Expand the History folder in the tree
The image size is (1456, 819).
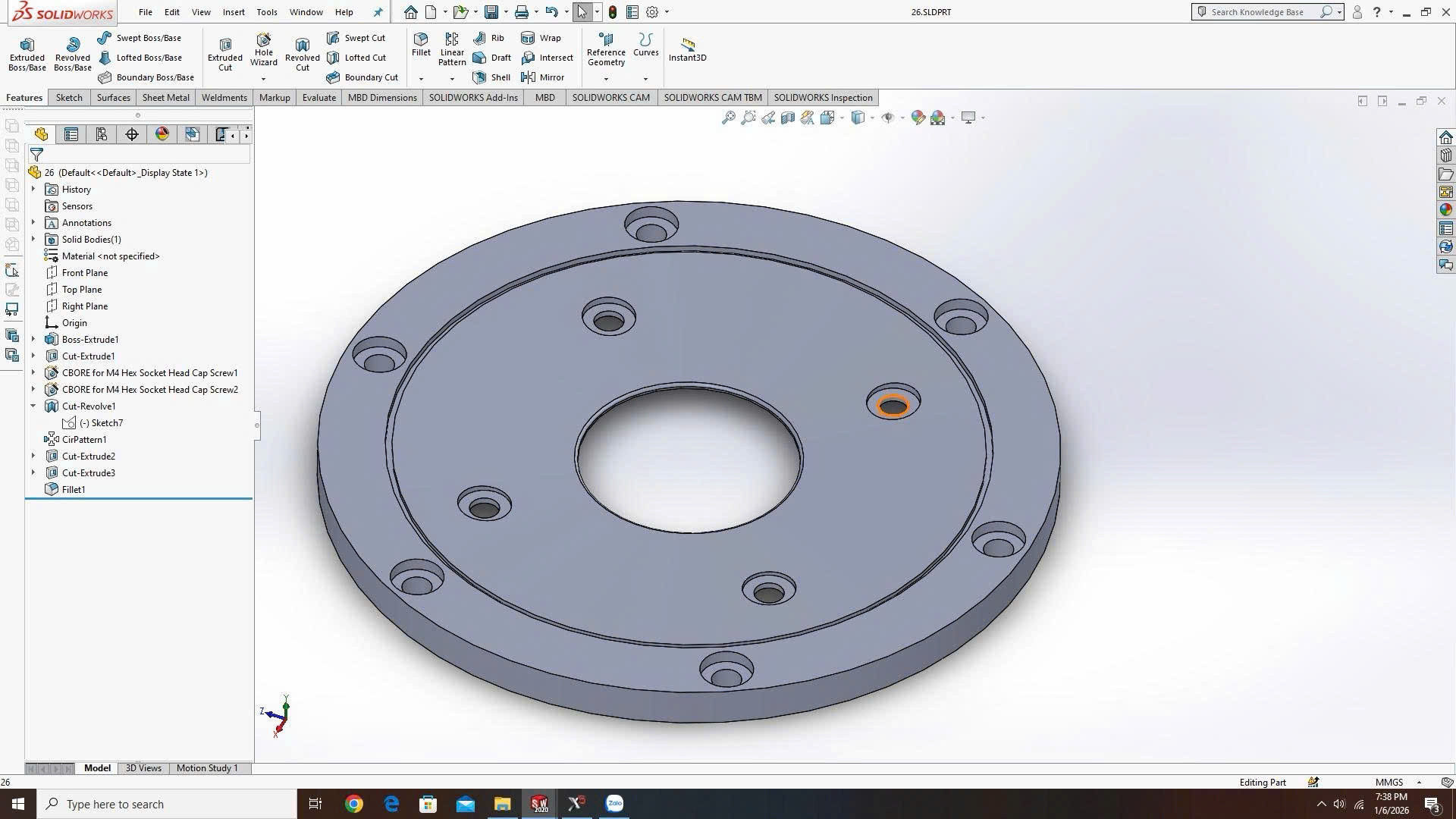(x=33, y=190)
